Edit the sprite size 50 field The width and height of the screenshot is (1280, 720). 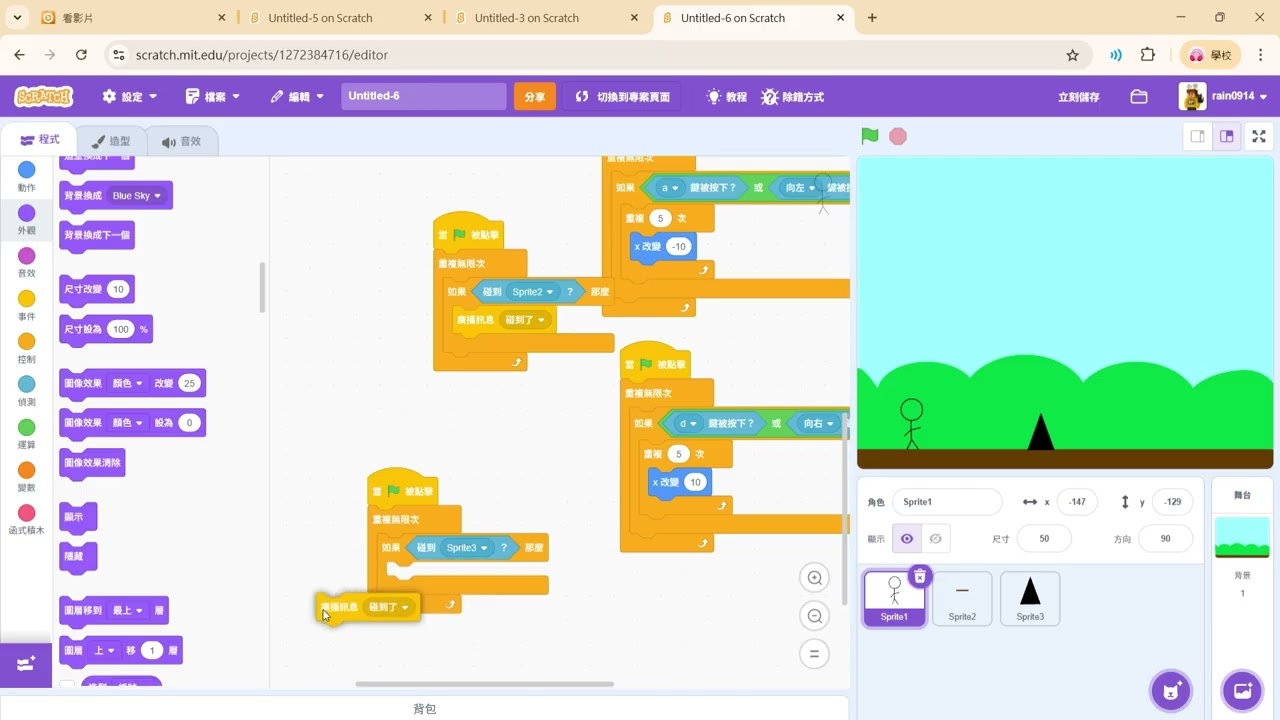click(x=1044, y=538)
